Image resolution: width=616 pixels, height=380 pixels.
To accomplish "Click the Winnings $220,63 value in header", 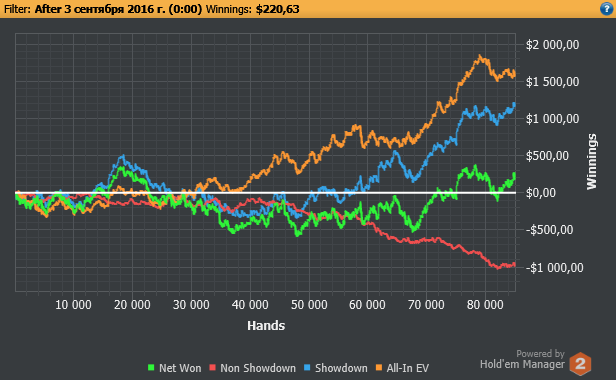I will (x=277, y=9).
